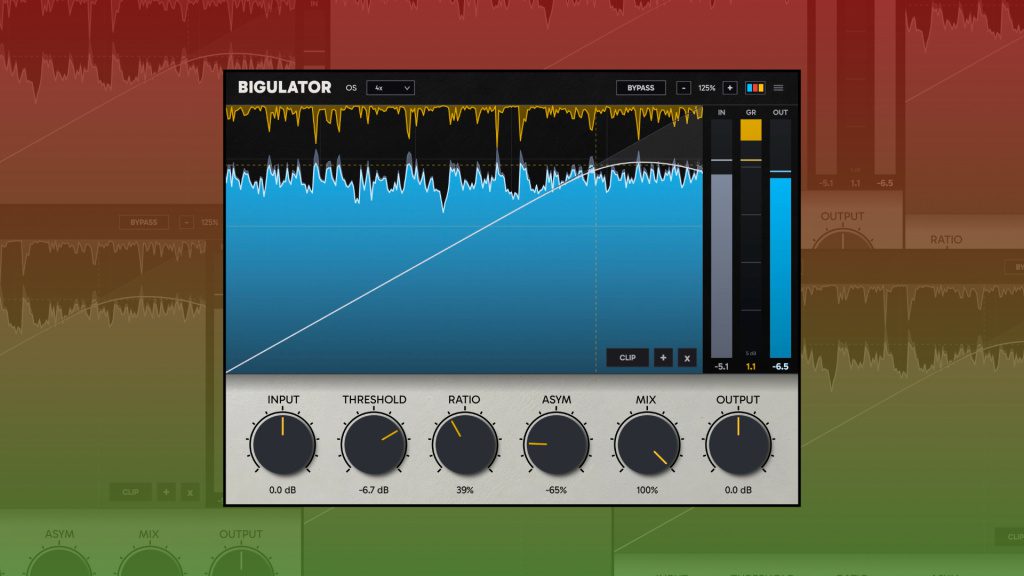Click the OUT level meter bar
The width and height of the screenshot is (1024, 576).
point(780,238)
